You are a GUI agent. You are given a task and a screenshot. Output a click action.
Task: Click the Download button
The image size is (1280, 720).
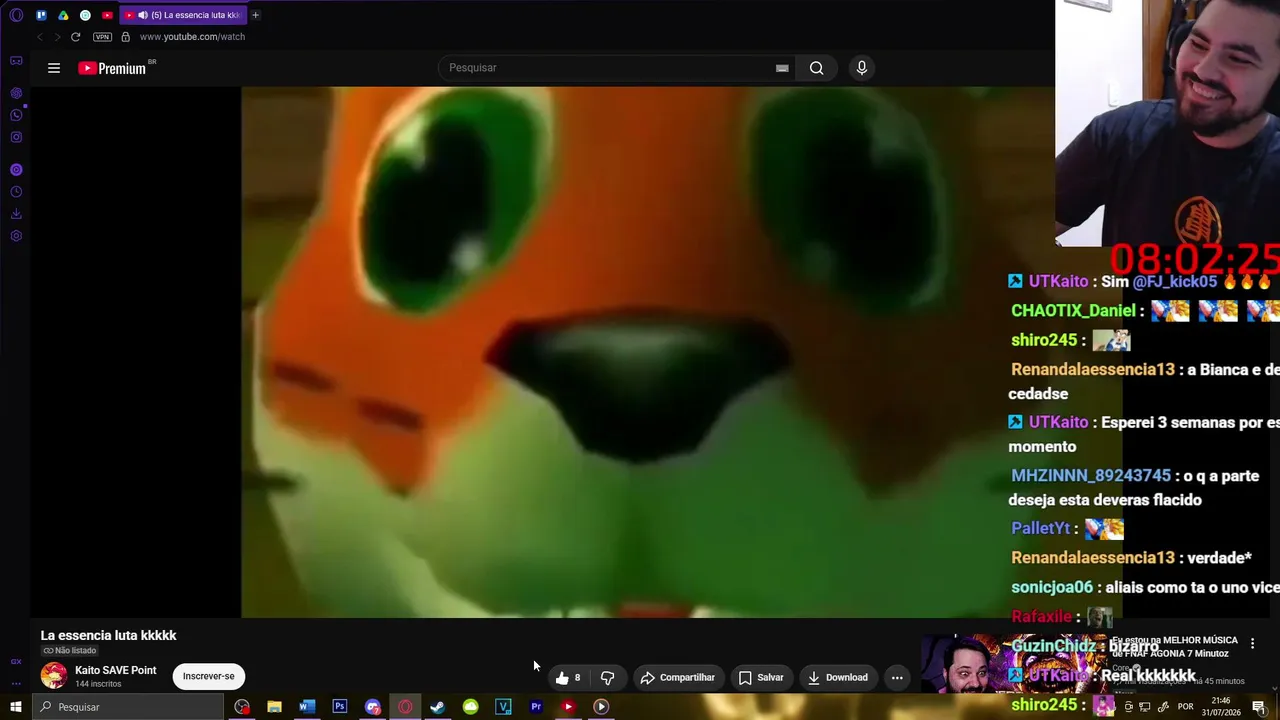[x=838, y=677]
